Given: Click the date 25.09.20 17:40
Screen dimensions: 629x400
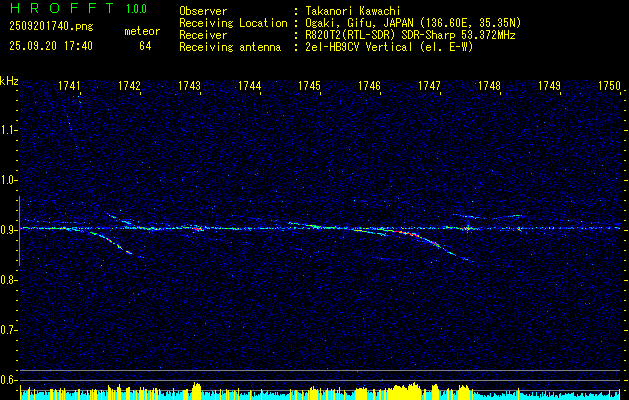Looking at the screenshot, I should (x=51, y=46).
